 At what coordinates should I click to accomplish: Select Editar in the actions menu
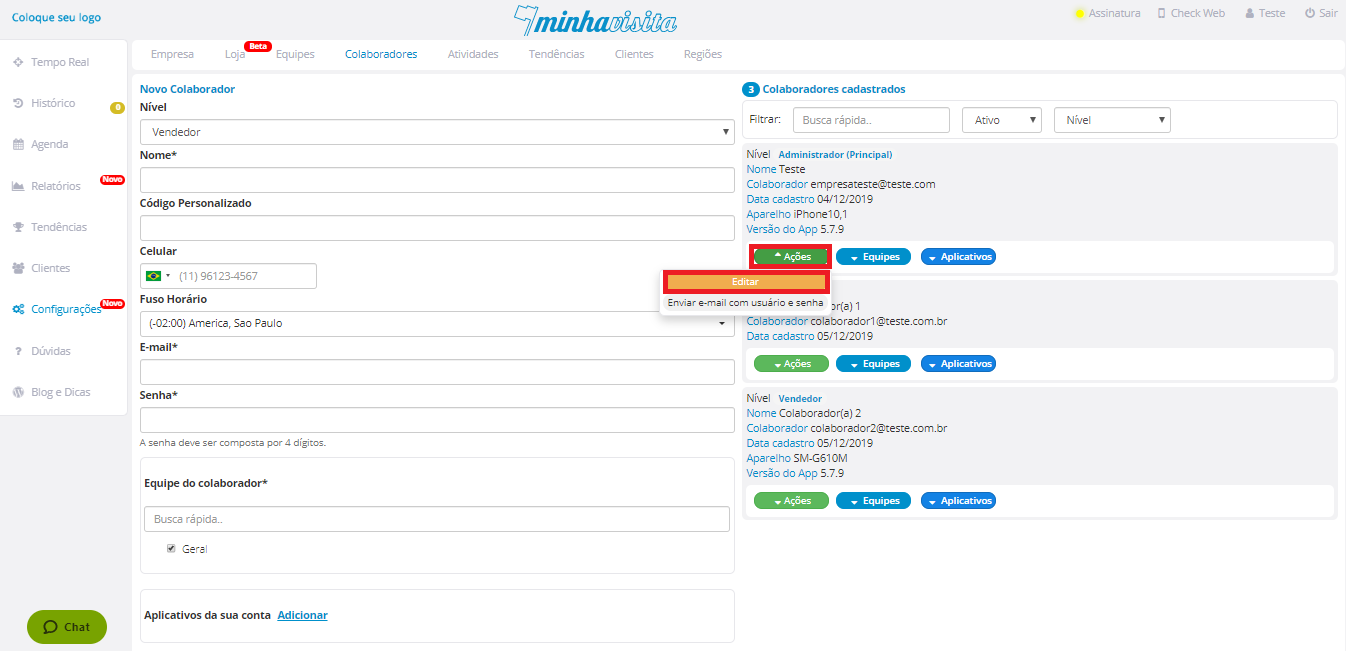point(745,282)
